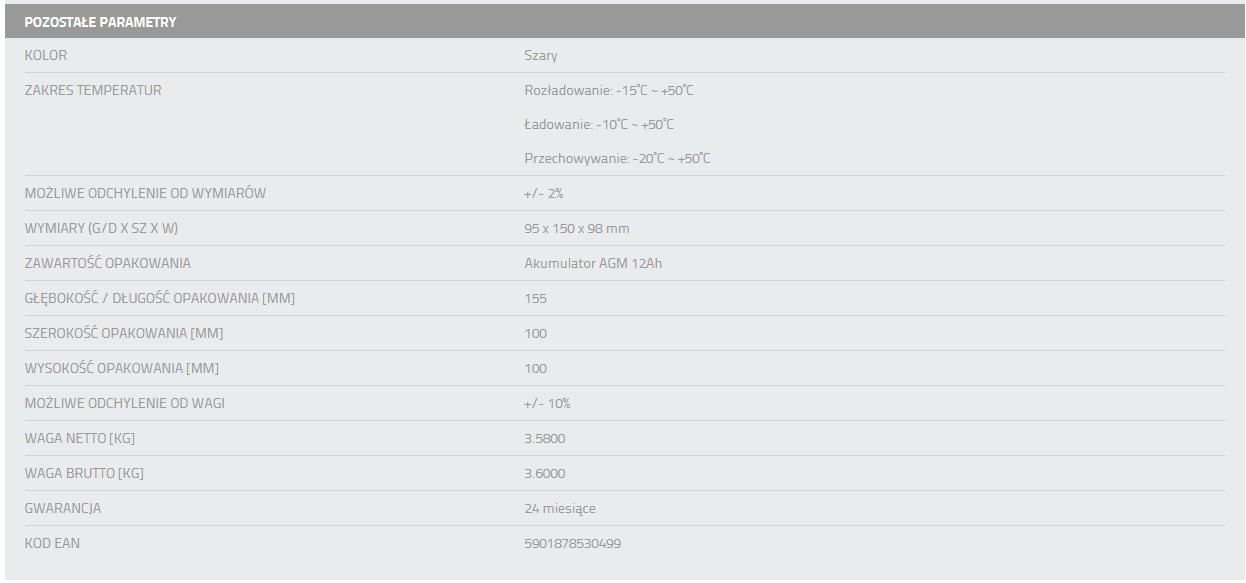Select the Ładowanie temperature range text
The height and width of the screenshot is (583, 1246).
[599, 125]
